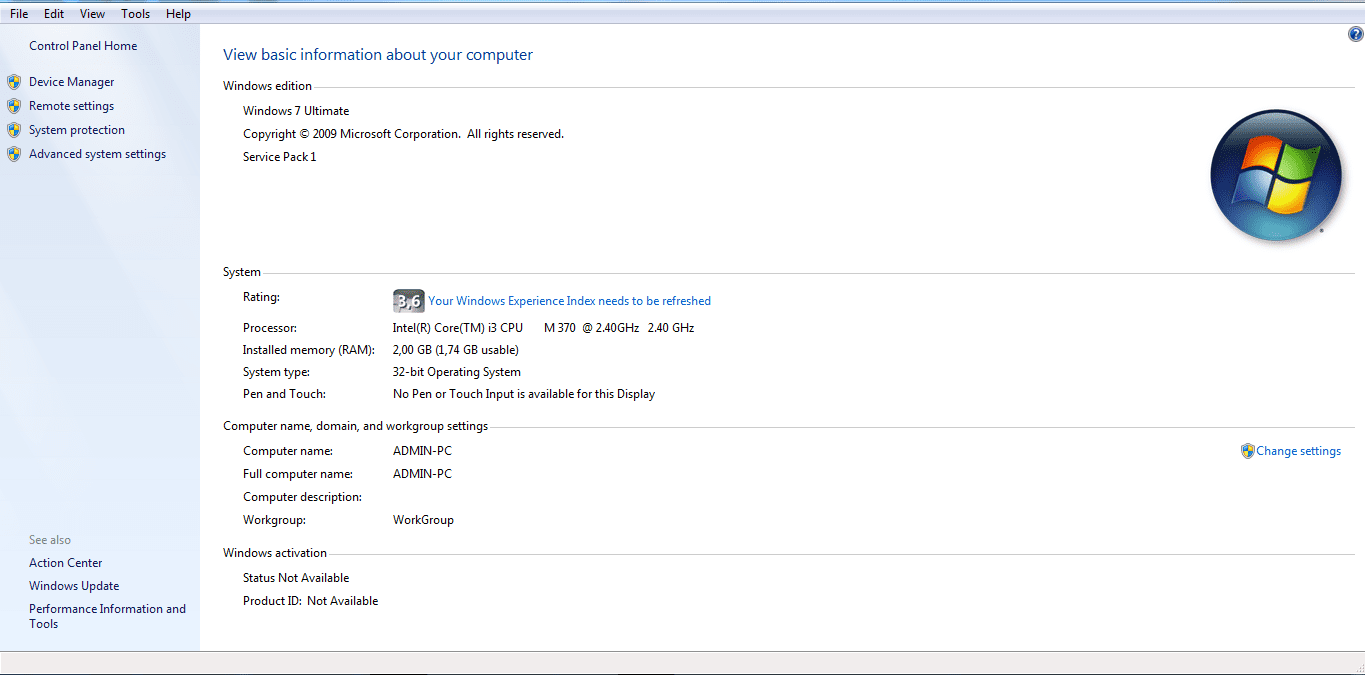
Task: Click the Microsoft copyright 2009 line
Action: click(403, 134)
